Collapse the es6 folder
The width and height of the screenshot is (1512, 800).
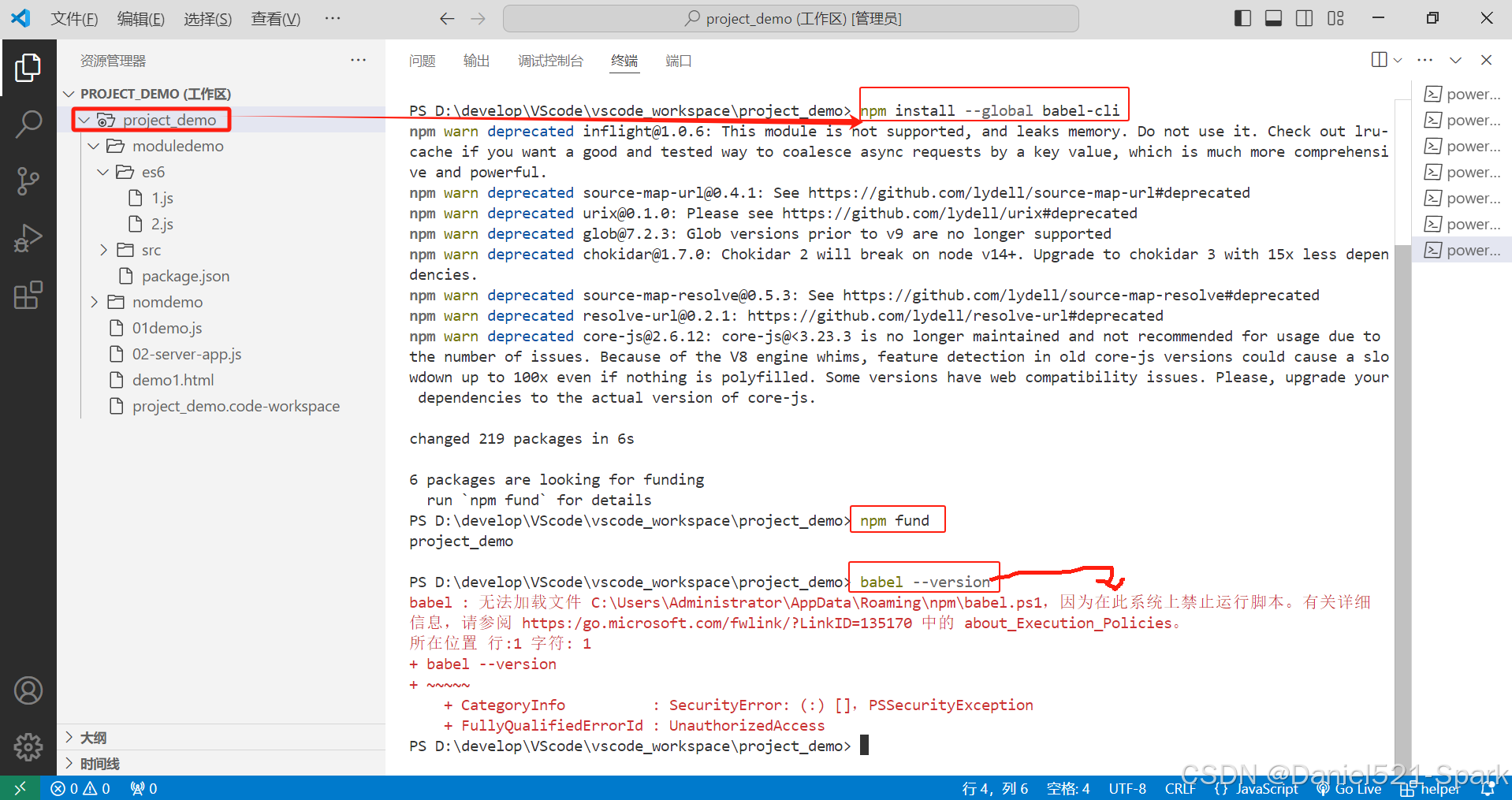click(221, 172)
